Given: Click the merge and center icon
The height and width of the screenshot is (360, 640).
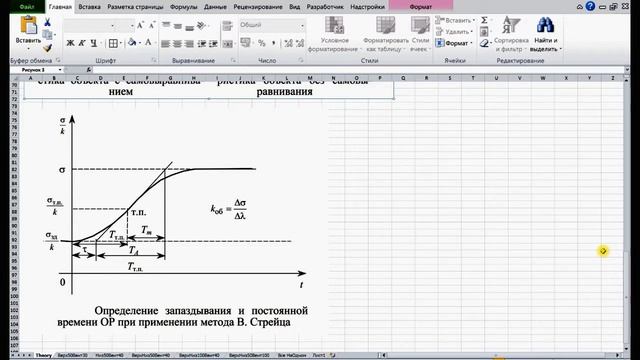Looking at the screenshot, I should point(228,43).
